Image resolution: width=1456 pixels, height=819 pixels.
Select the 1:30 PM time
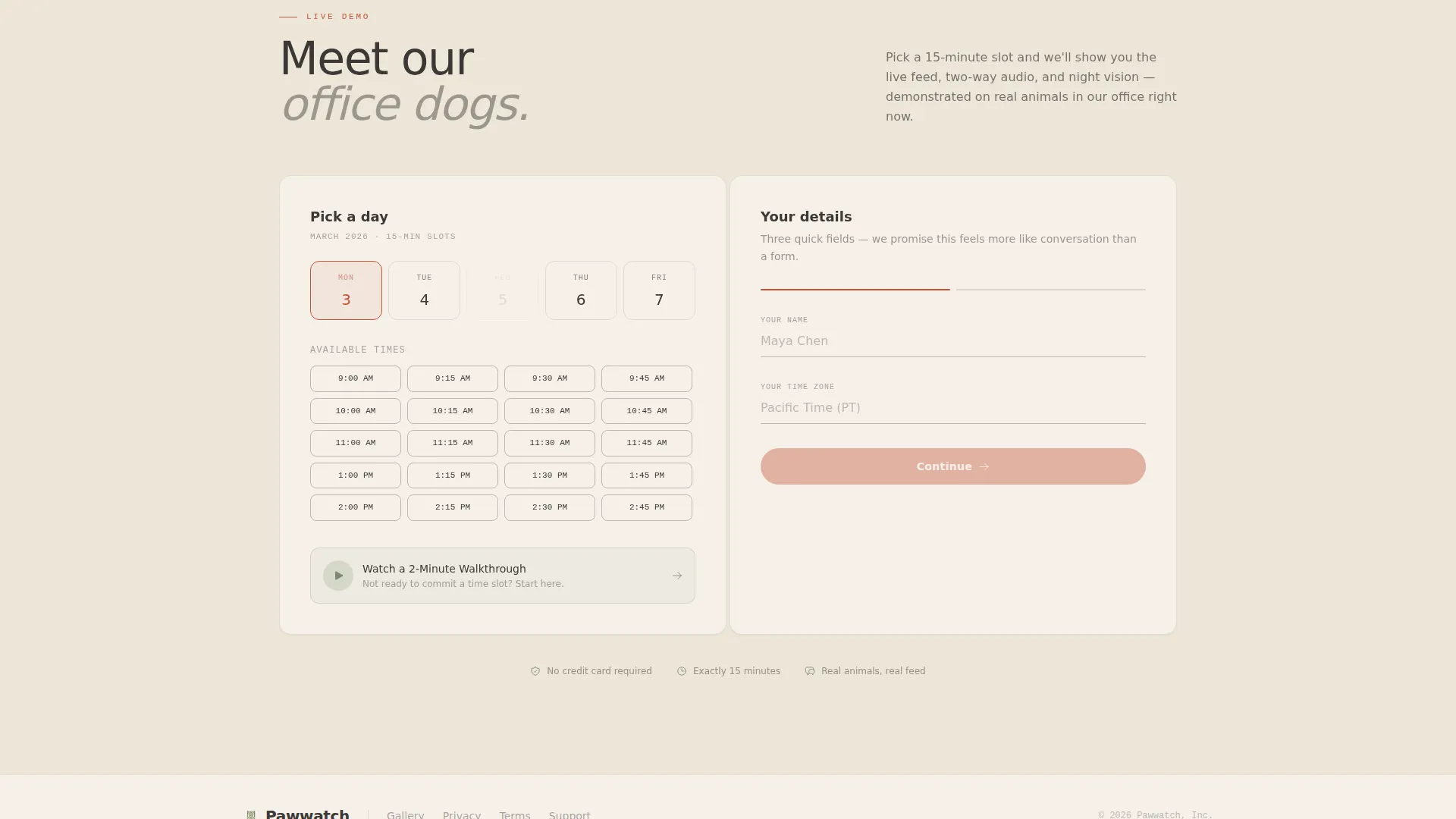pos(550,475)
